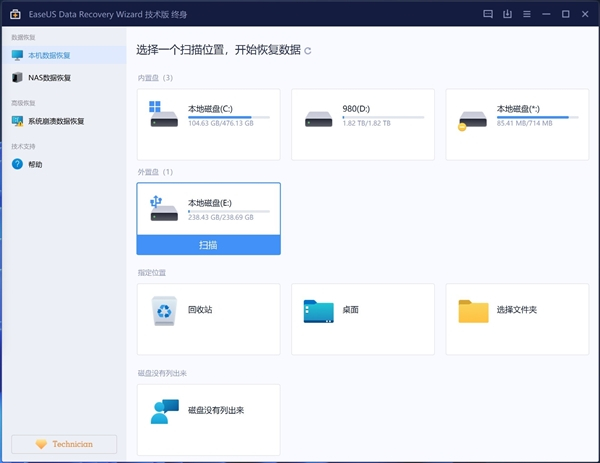
Task: Select the 本地磁盘(*:) partition icon
Action: click(x=472, y=119)
